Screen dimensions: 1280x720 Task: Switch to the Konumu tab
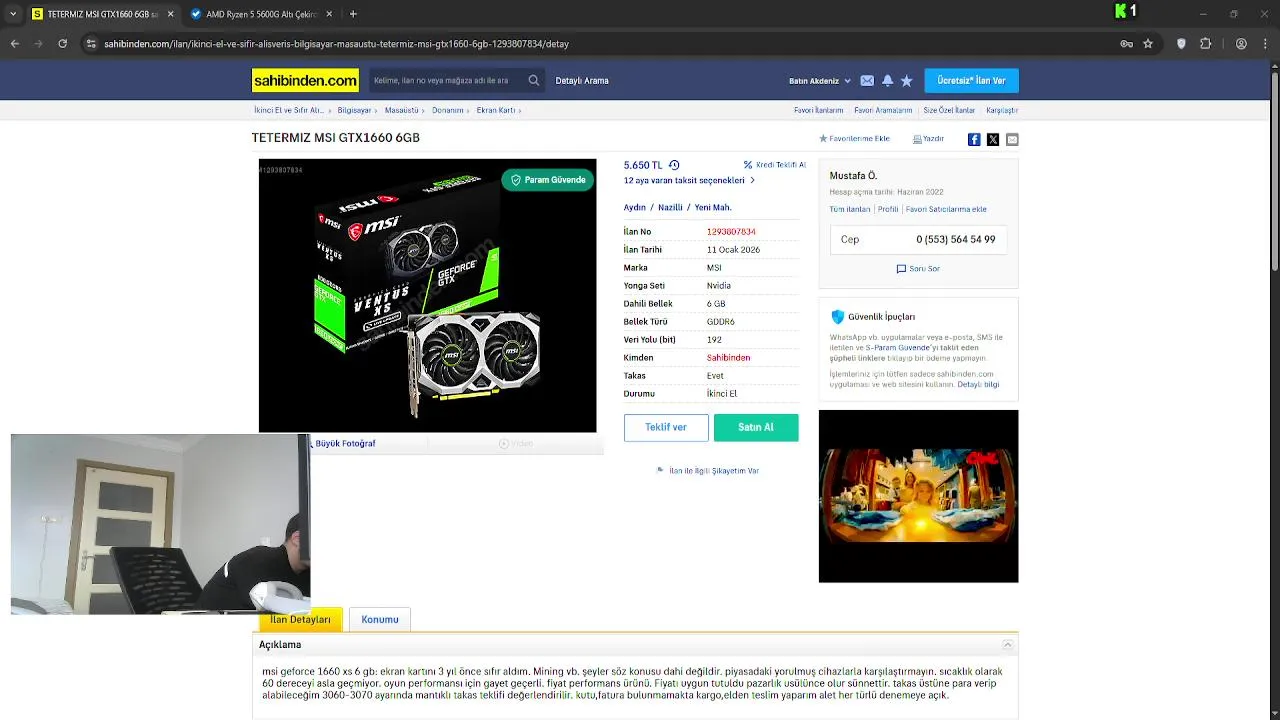tap(380, 620)
